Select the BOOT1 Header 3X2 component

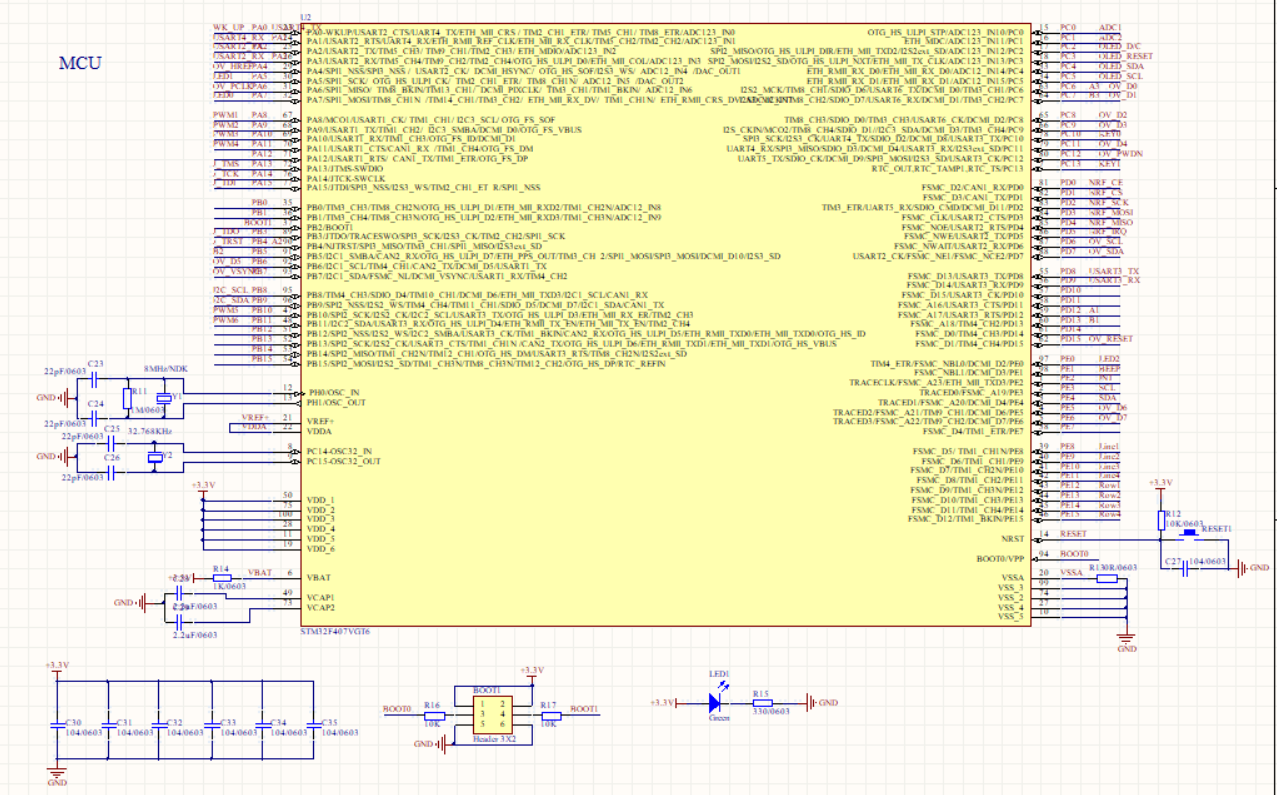pyautogui.click(x=486, y=716)
